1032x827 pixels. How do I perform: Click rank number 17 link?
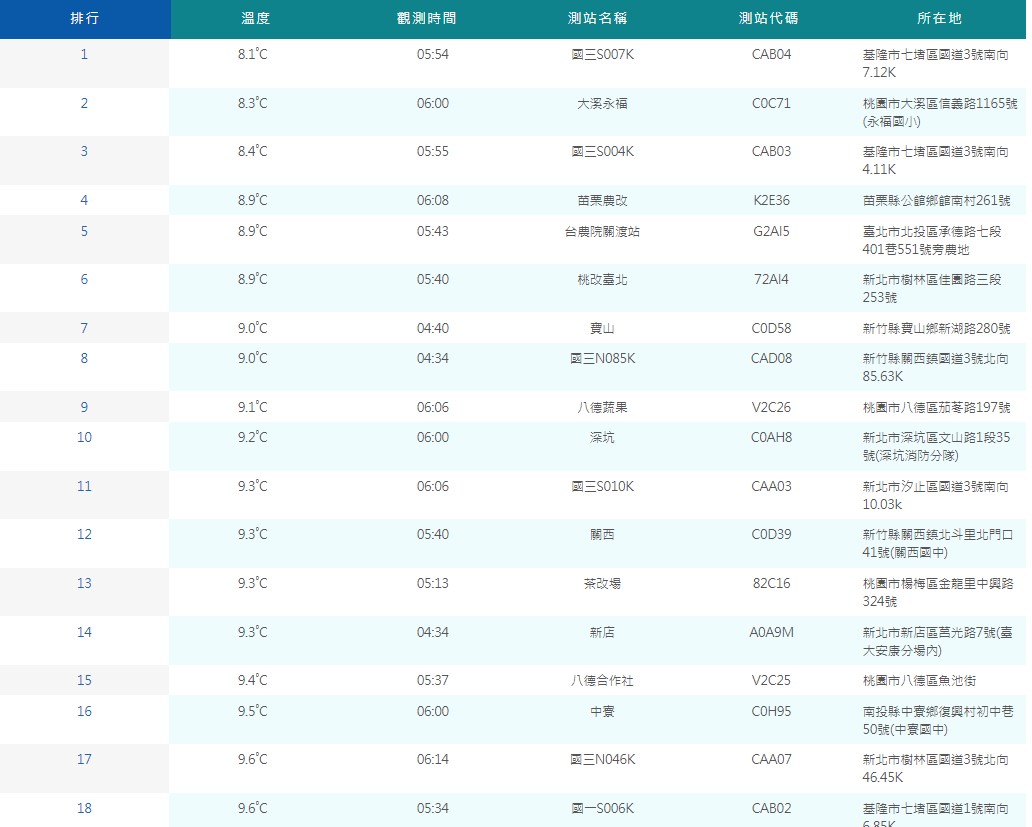84,760
